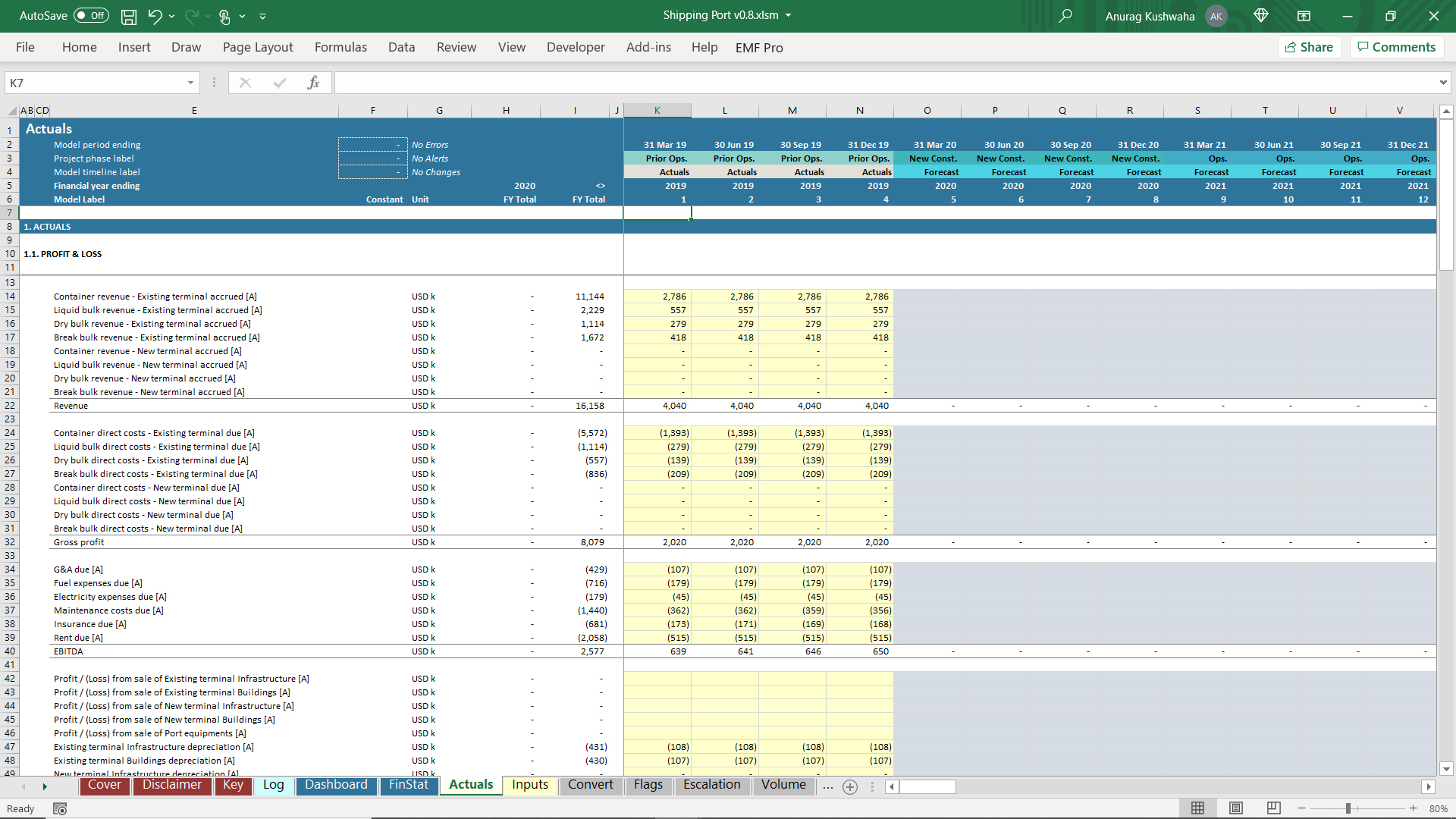
Task: Open the Comments button
Action: [1396, 47]
